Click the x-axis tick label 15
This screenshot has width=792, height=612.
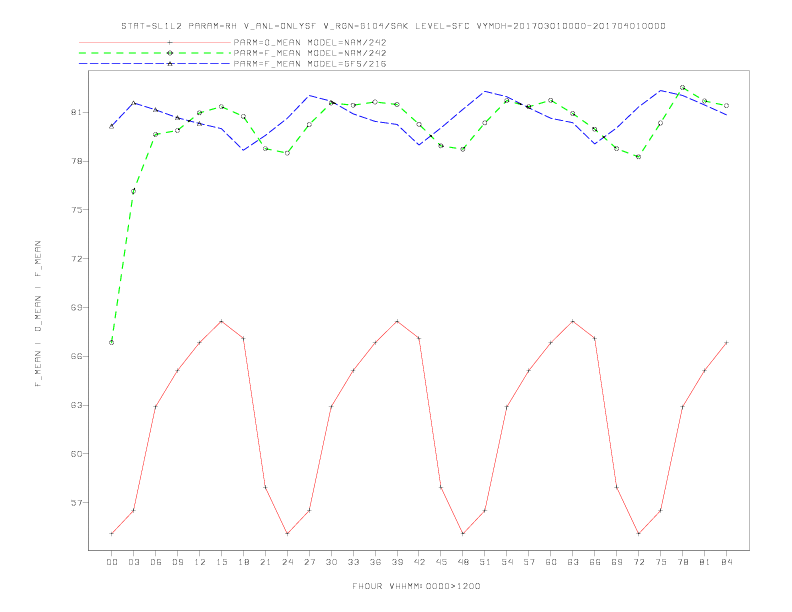coord(221,562)
